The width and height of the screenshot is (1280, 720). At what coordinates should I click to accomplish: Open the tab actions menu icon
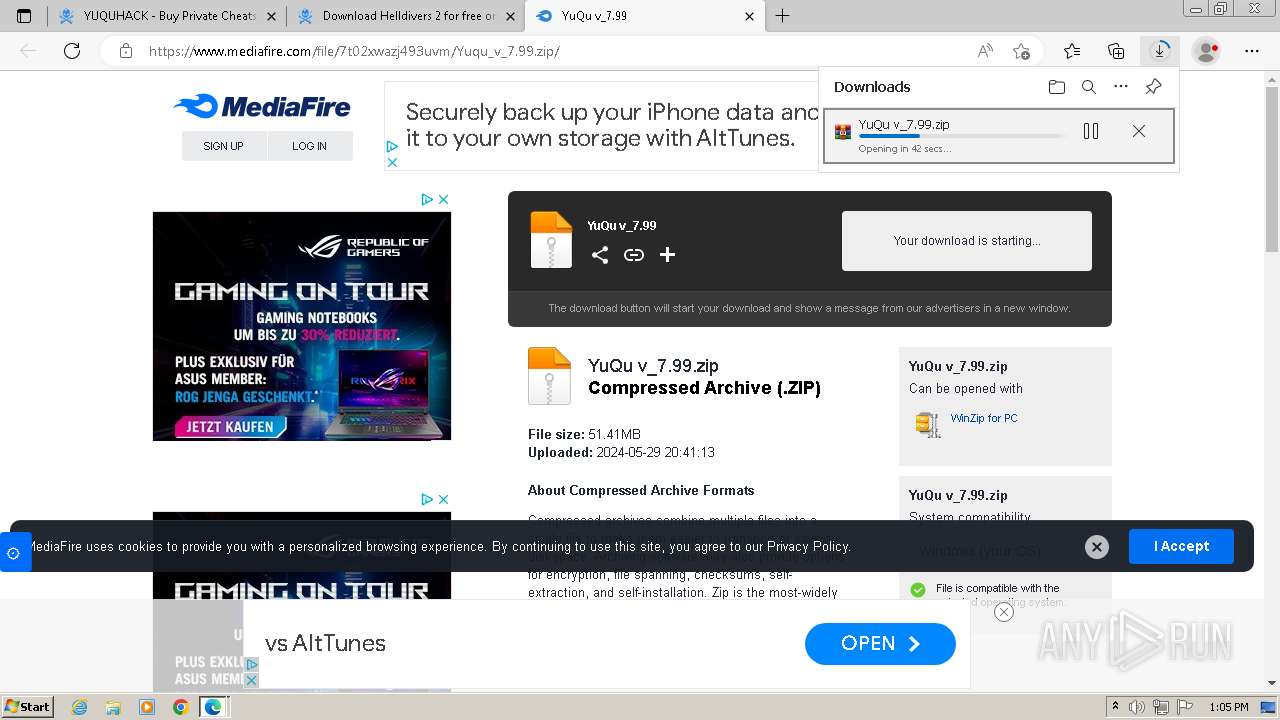click(24, 16)
